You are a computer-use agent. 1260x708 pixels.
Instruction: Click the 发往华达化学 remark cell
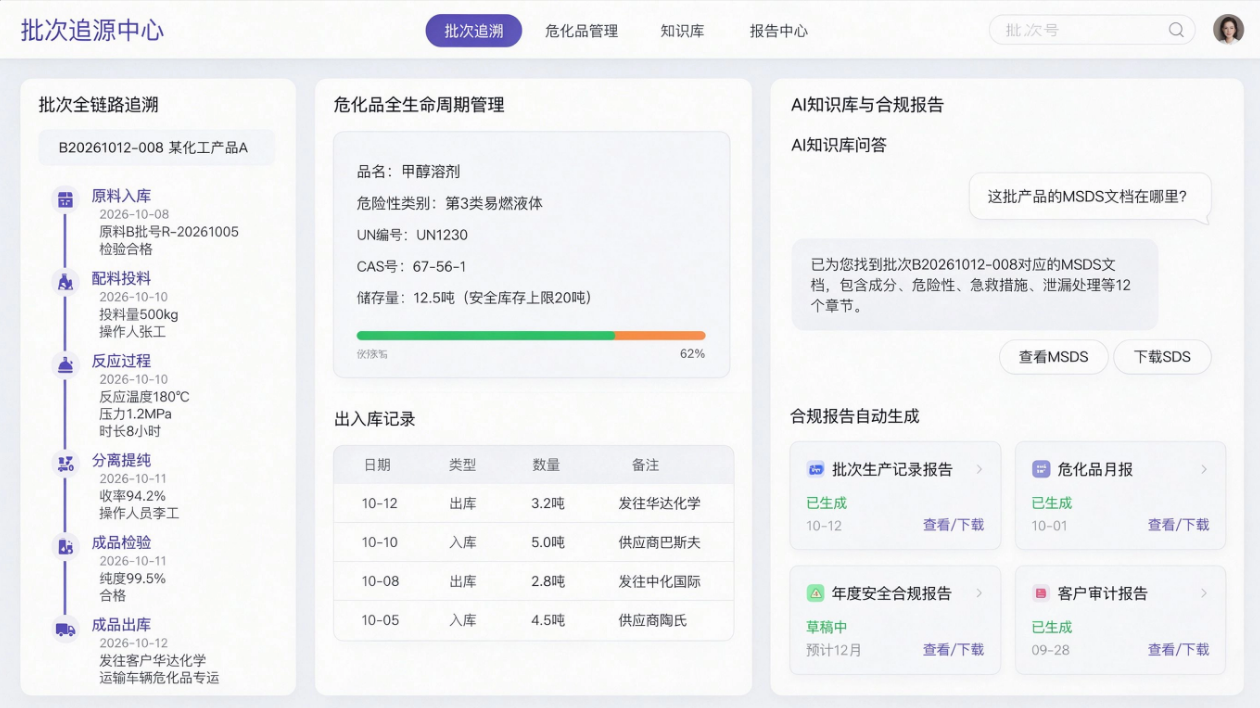[x=659, y=504]
